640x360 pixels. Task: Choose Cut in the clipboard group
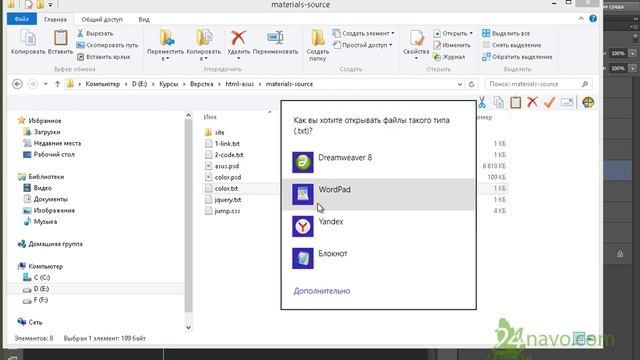pyautogui.click(x=95, y=33)
